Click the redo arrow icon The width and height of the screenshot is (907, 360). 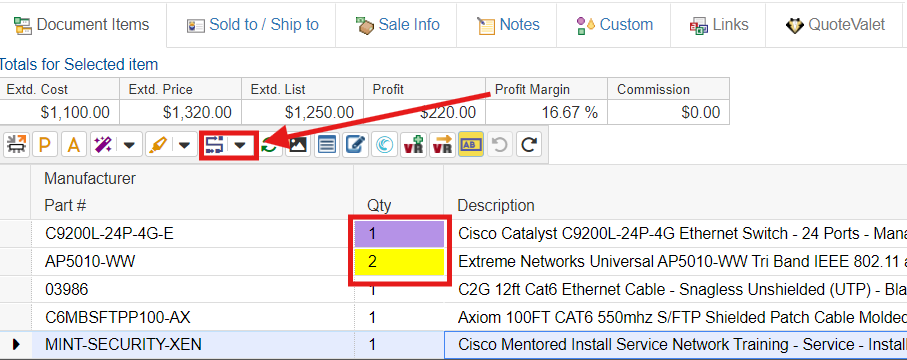tap(528, 145)
